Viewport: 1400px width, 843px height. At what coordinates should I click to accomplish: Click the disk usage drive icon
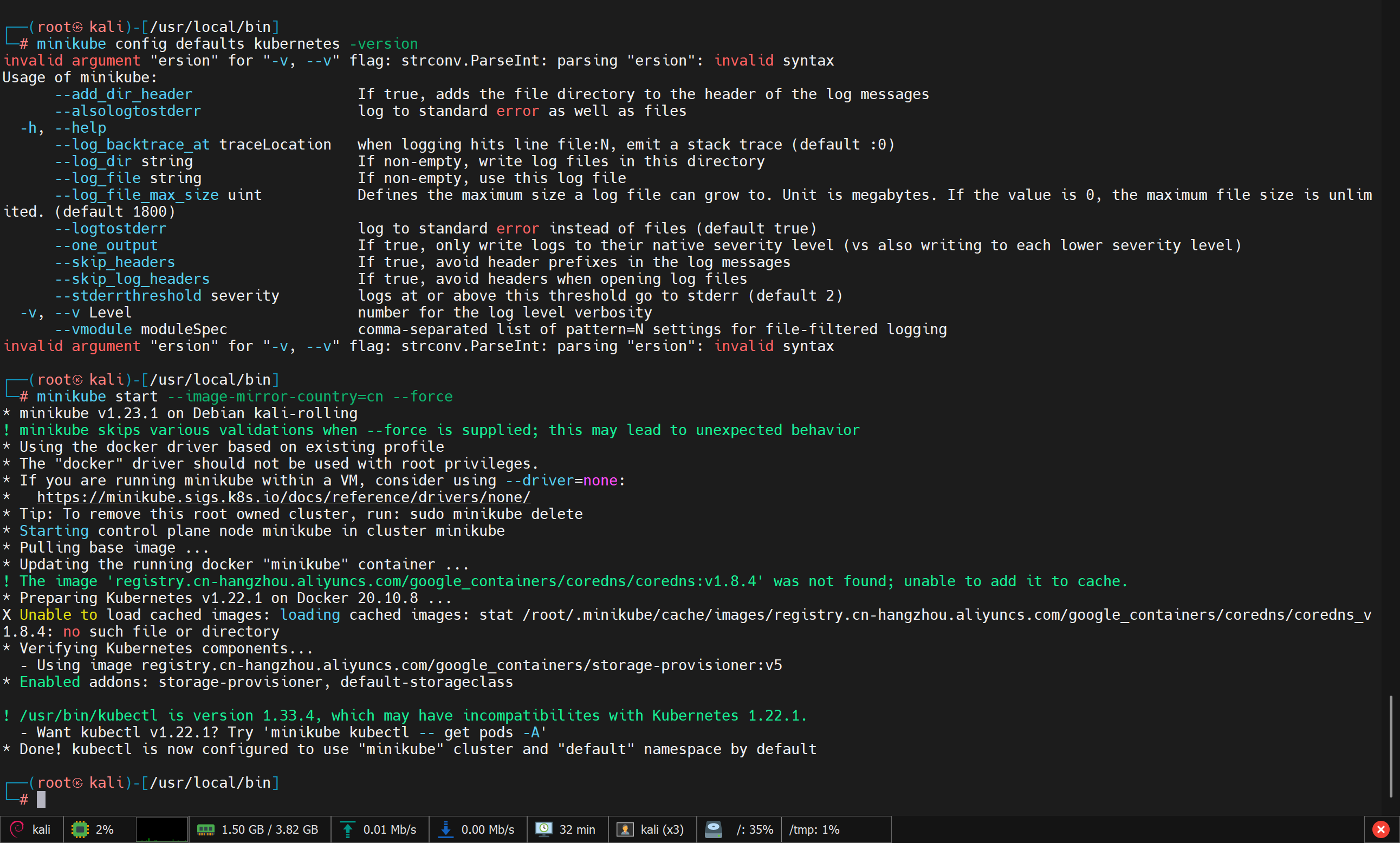pos(714,829)
